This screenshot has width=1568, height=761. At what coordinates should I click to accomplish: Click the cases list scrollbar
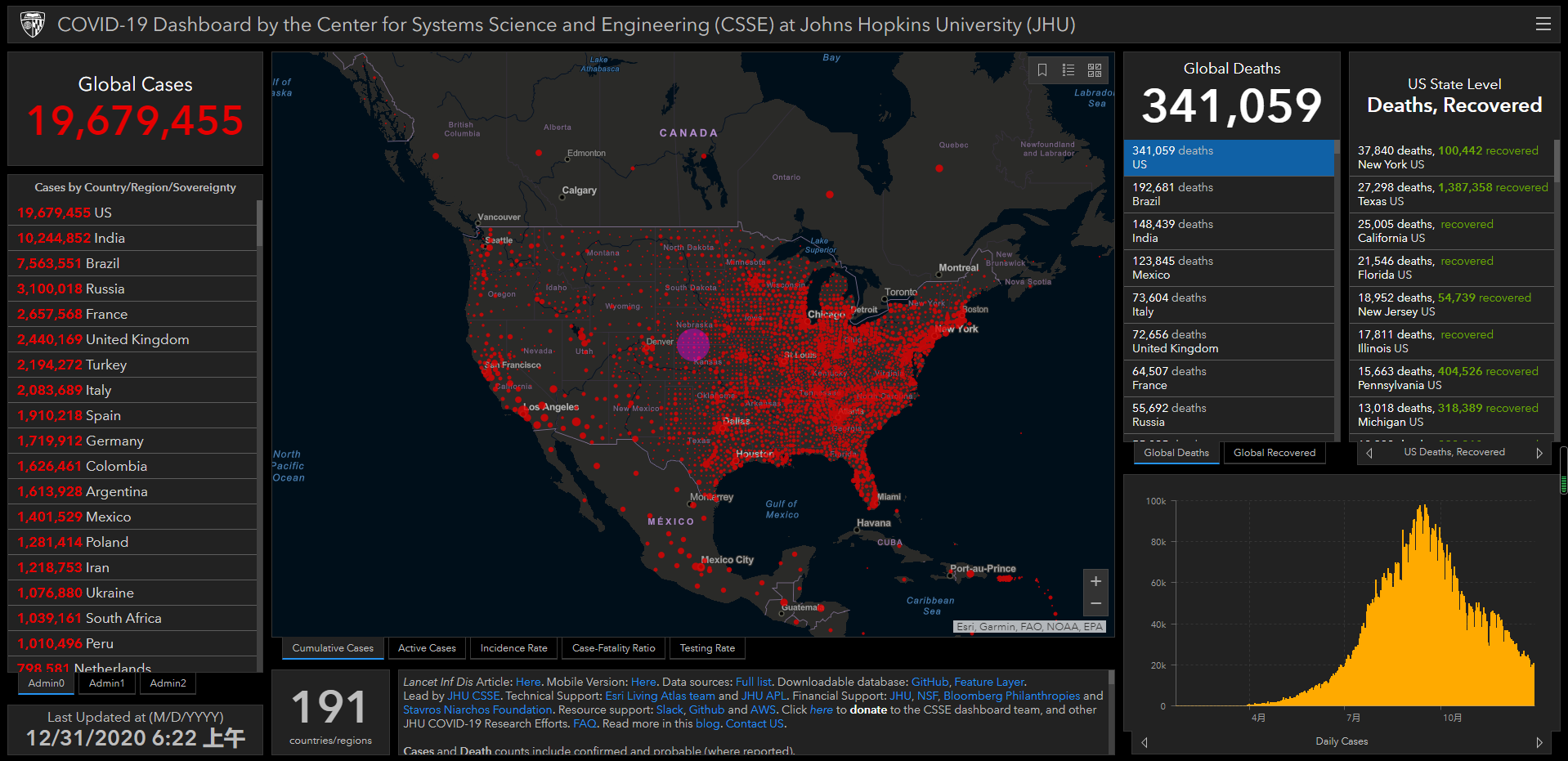tap(260, 223)
